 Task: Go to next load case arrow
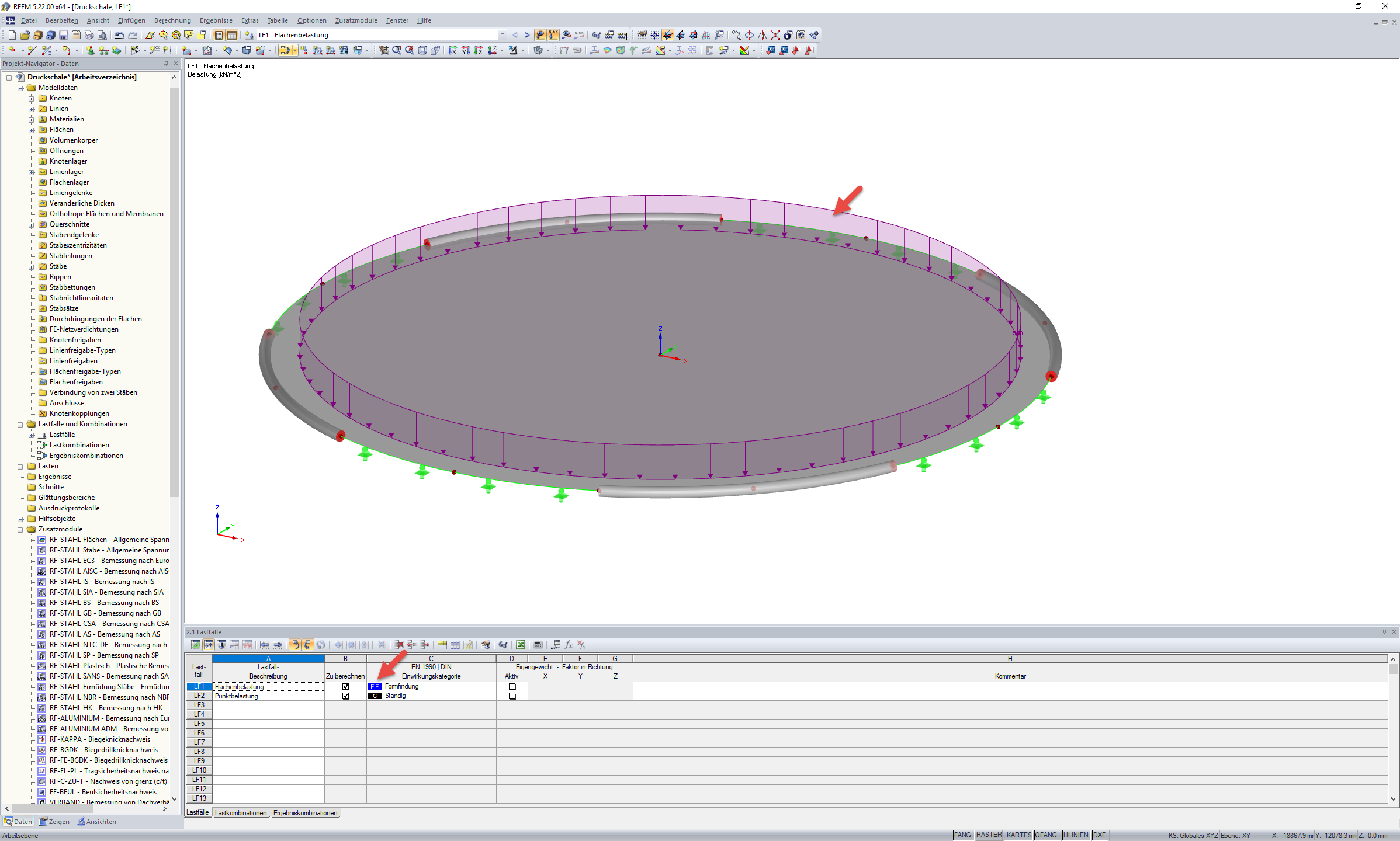tap(527, 35)
